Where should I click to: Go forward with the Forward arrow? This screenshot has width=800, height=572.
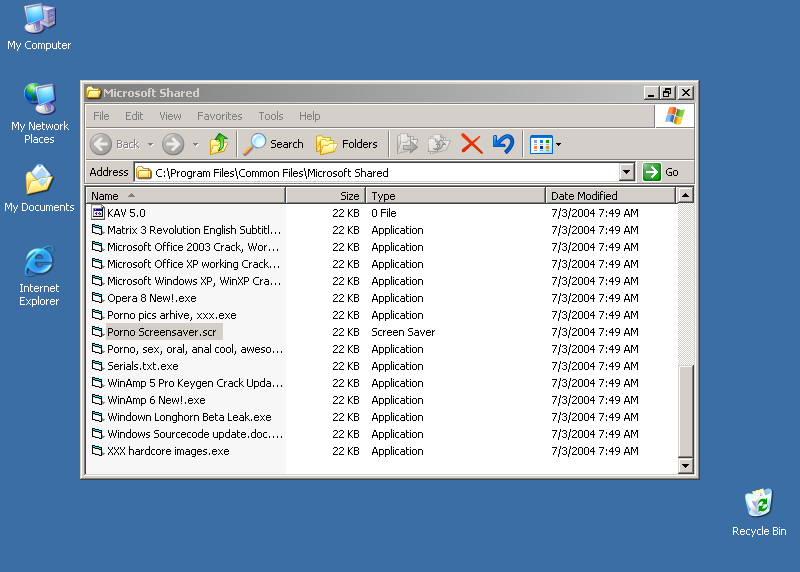[x=173, y=144]
